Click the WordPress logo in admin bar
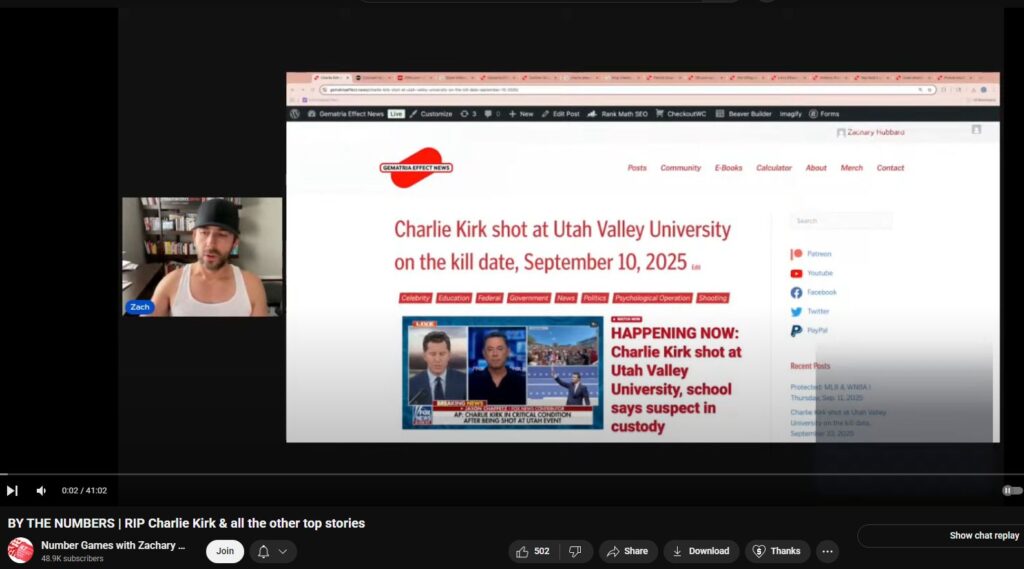1024x569 pixels. (x=295, y=114)
